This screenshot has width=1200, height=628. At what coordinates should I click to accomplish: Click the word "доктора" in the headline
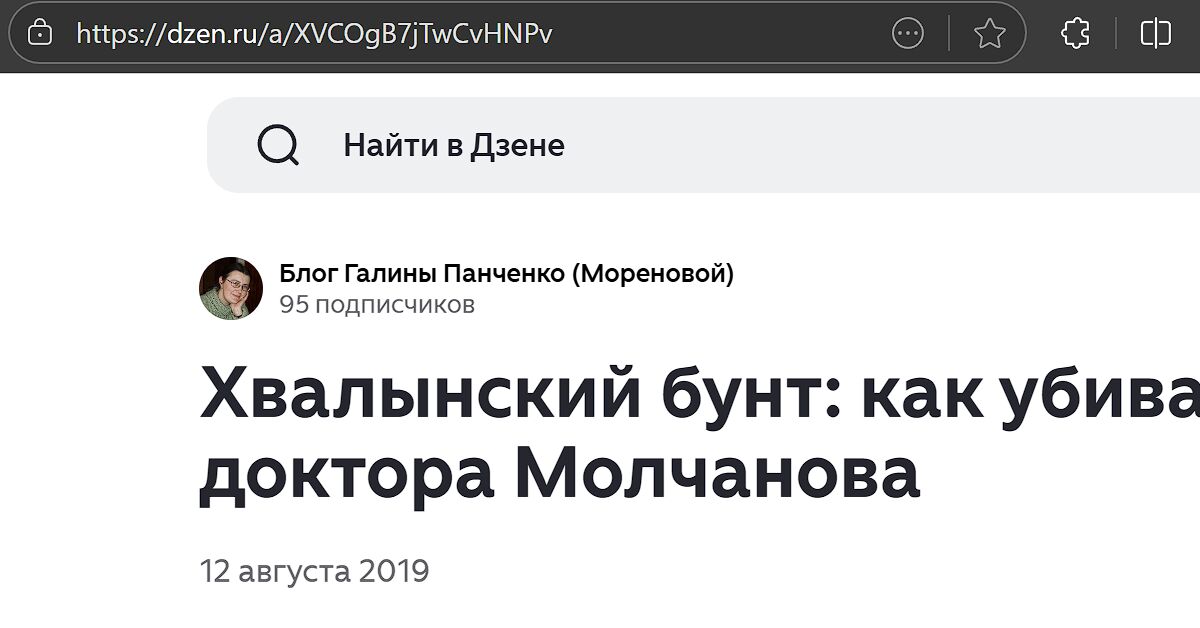click(345, 475)
